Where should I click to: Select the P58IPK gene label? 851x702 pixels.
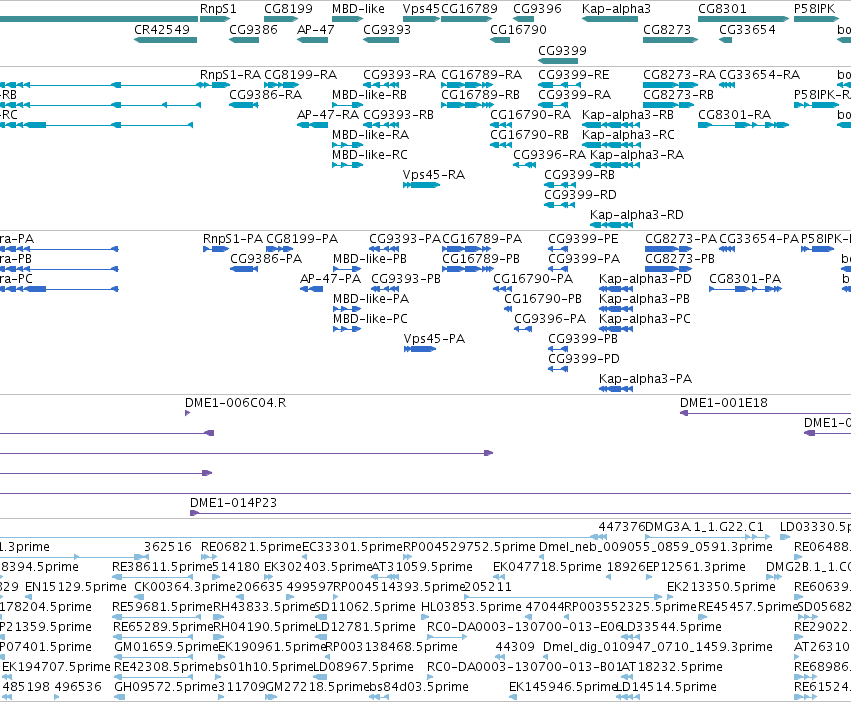pyautogui.click(x=814, y=9)
